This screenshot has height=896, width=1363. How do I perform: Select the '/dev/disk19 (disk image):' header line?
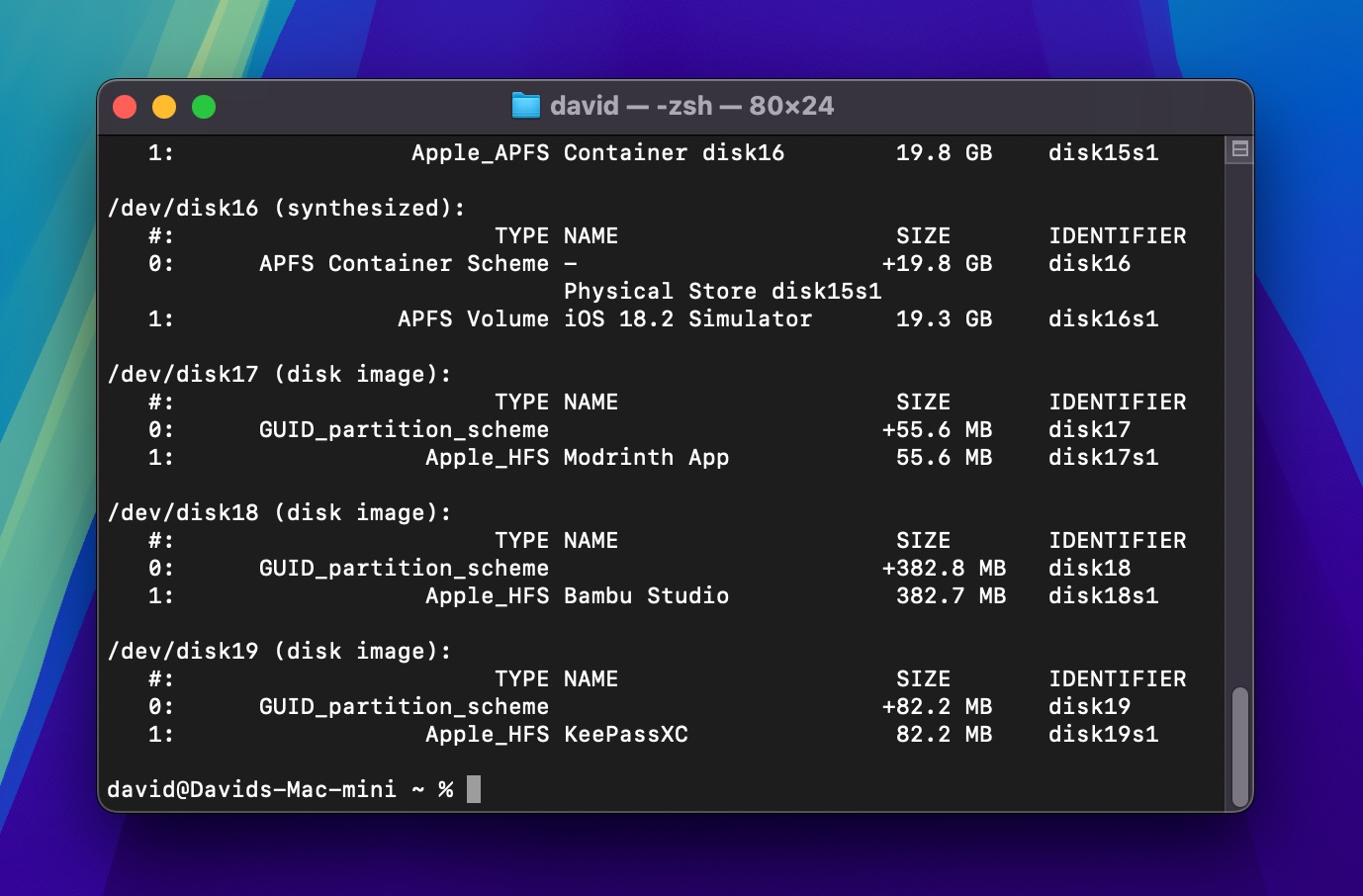tap(279, 651)
